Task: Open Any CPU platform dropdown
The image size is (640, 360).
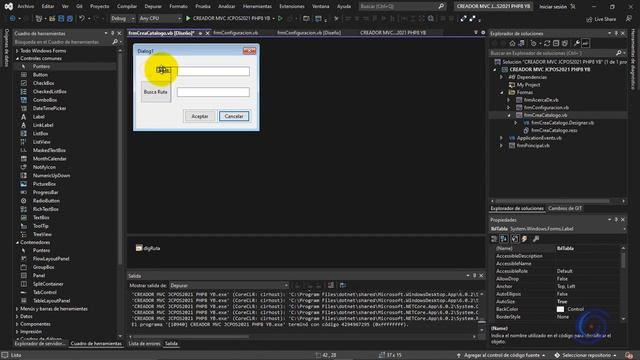Action: pos(160,18)
